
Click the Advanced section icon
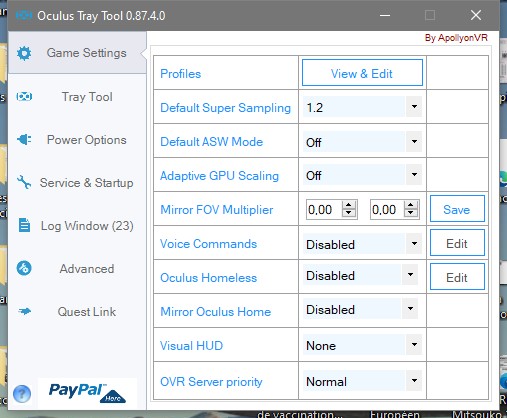24,268
